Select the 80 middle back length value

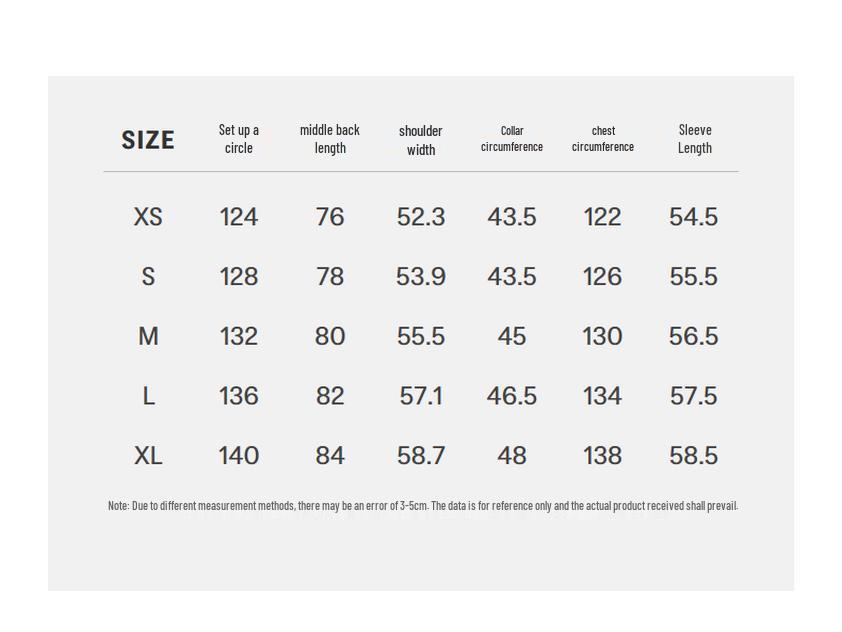[330, 337]
